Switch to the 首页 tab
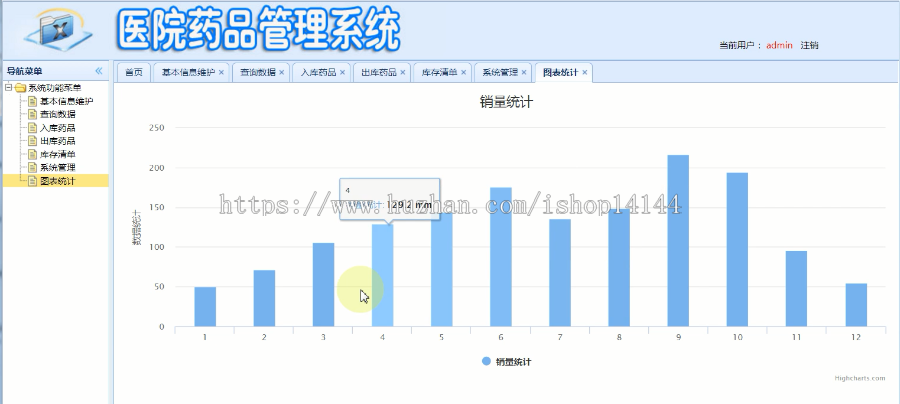This screenshot has width=900, height=404. [x=134, y=72]
